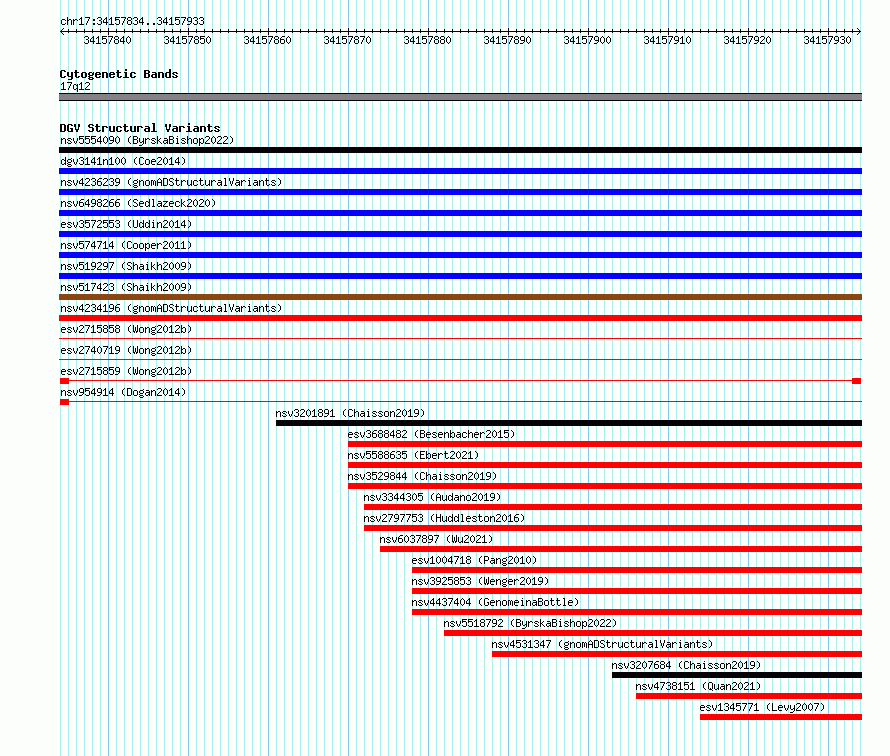Open nsv4236239 (gnomADStructuralVariants) entry
Image resolution: width=890 pixels, height=756 pixels.
coord(171,182)
